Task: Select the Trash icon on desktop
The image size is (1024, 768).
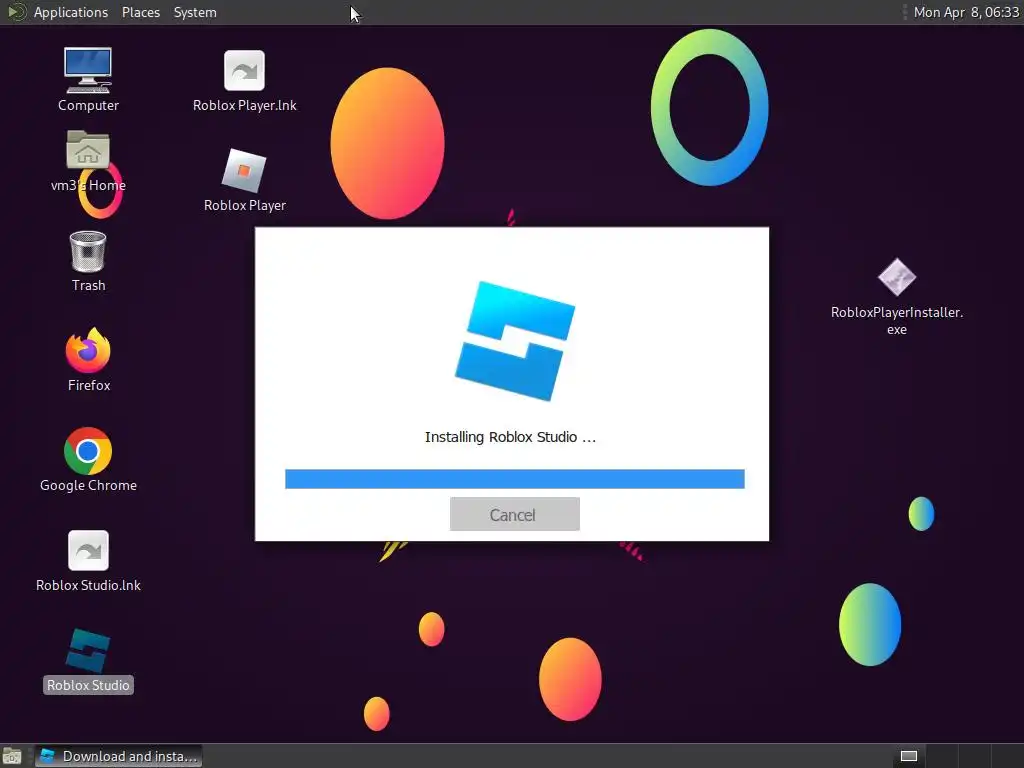Action: [88, 251]
